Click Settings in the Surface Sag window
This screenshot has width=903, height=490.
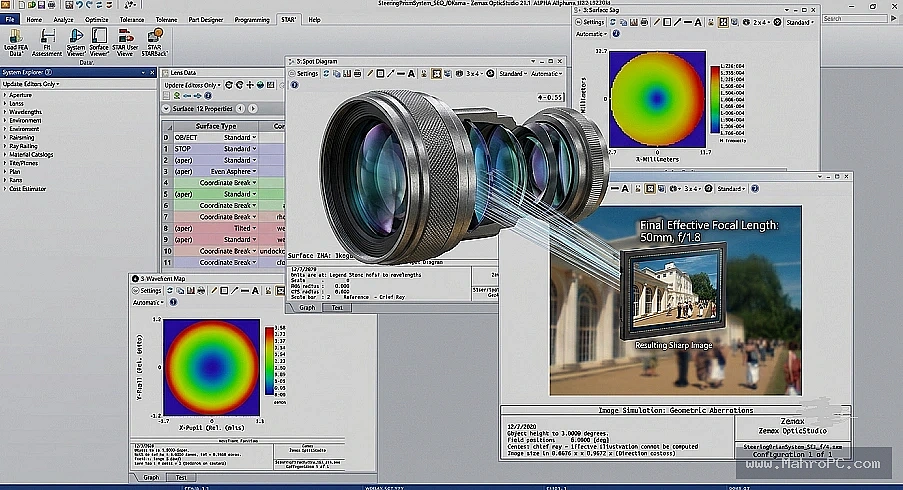coord(590,22)
